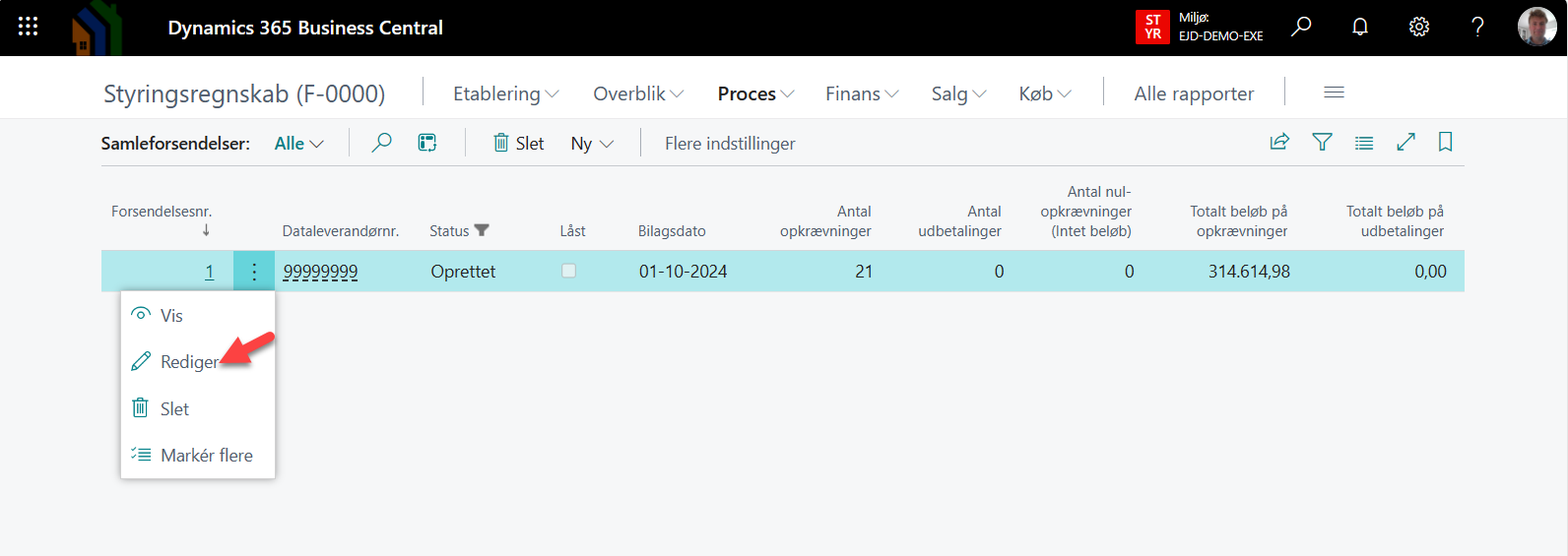1568x556 pixels.
Task: Click the search magnifier in the list toolbar
Action: [x=381, y=143]
